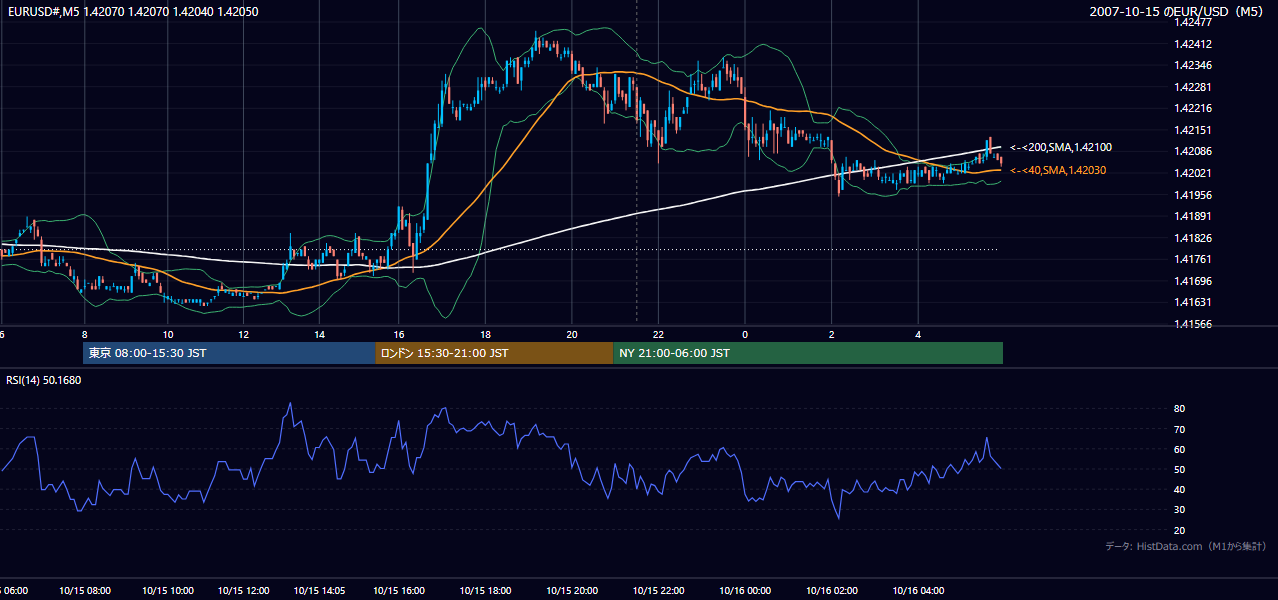This screenshot has width=1278, height=600.
Task: Click RSI scale value 80
Action: pyautogui.click(x=1180, y=409)
